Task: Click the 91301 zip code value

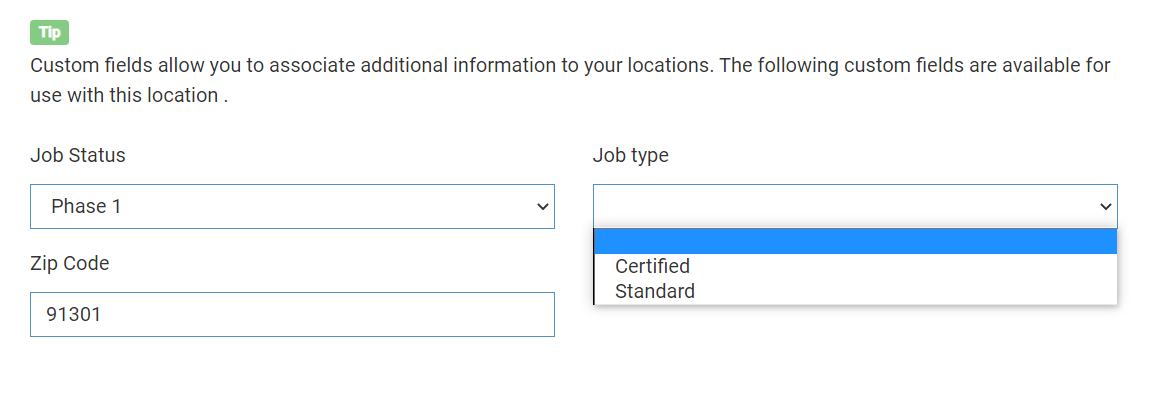Action: (74, 314)
